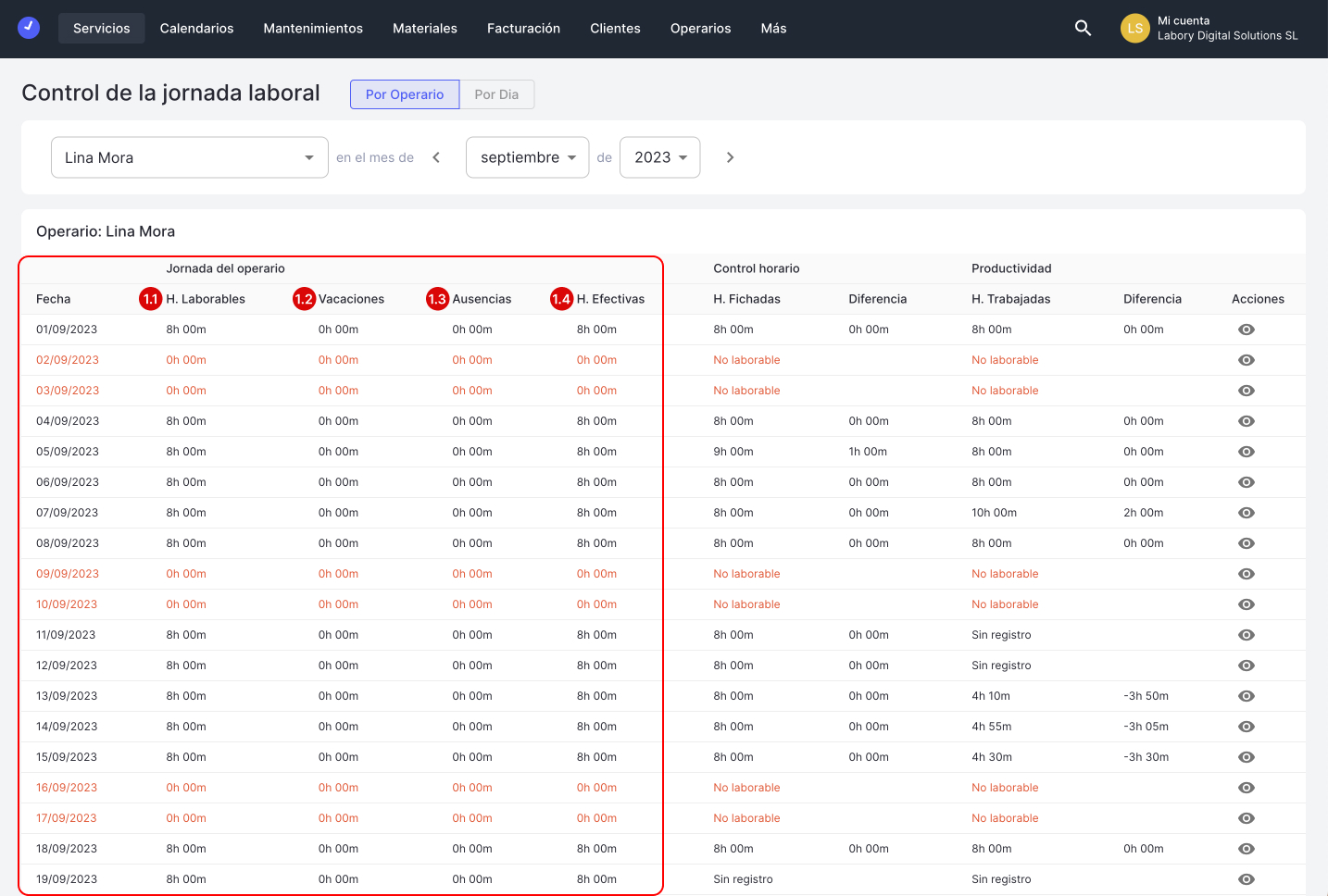The image size is (1328, 896).
Task: Click the 1.1 marker beside H. Laborables
Action: 151,299
